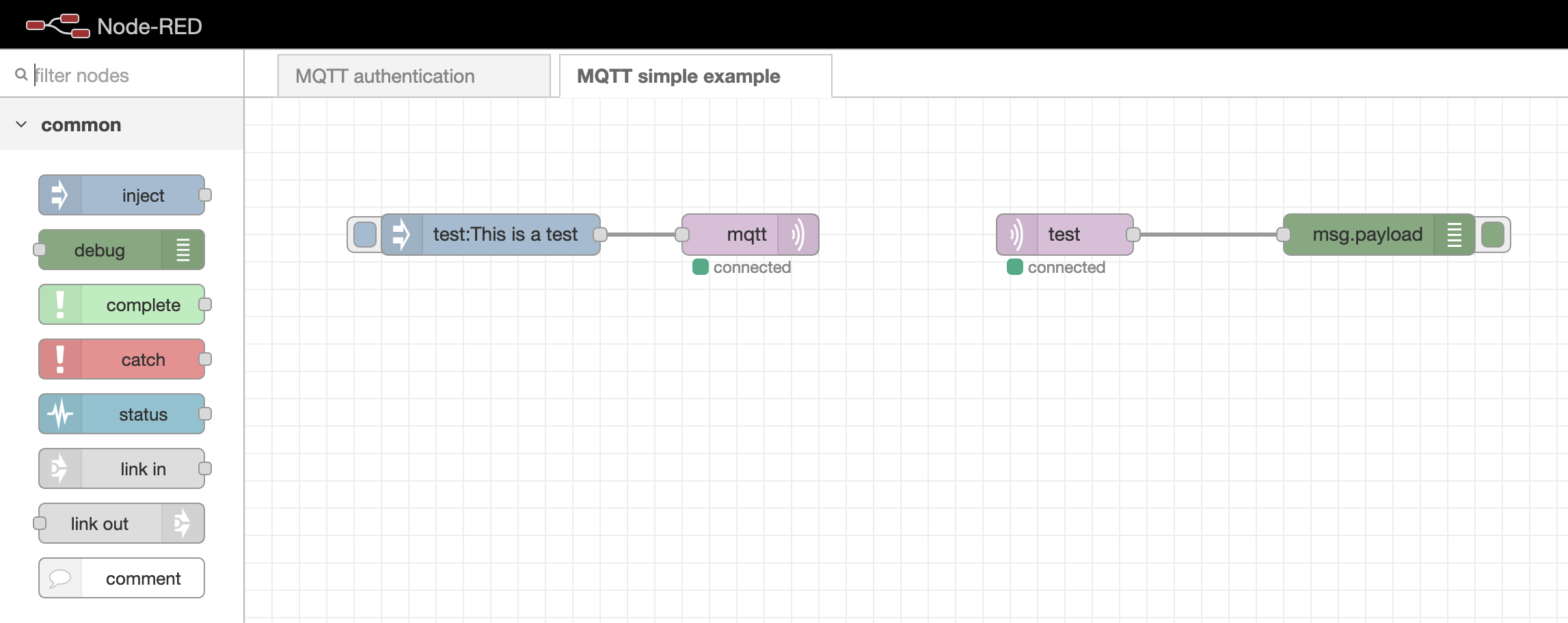Screen dimensions: 1568x623
Task: Trigger the inject button on test node
Action: pos(365,235)
